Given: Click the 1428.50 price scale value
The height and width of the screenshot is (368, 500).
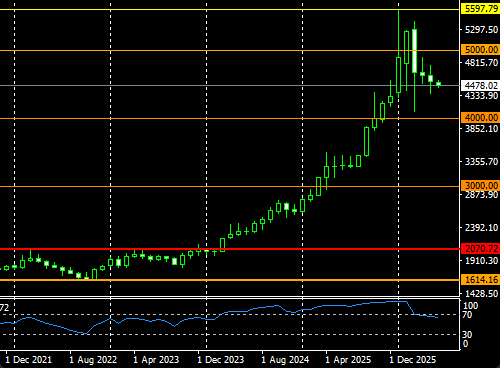Looking at the screenshot, I should tap(481, 294).
